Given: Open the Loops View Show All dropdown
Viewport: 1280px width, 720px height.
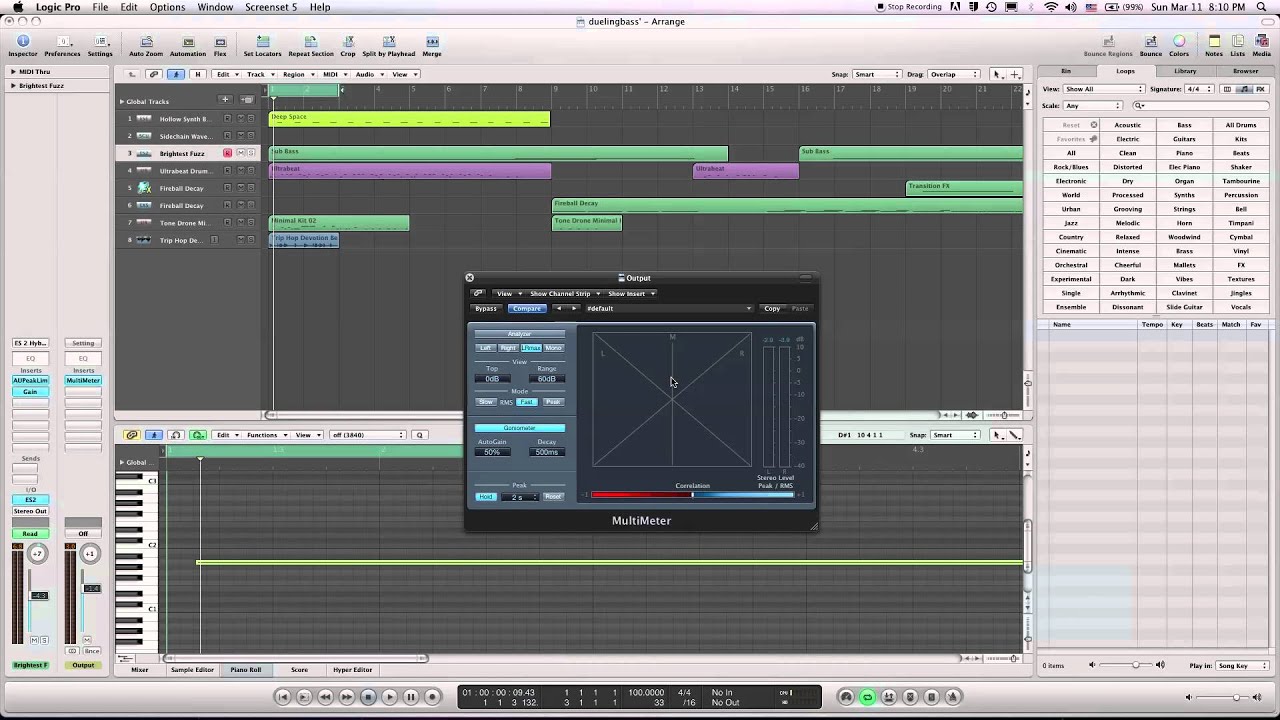Looking at the screenshot, I should (x=1104, y=89).
